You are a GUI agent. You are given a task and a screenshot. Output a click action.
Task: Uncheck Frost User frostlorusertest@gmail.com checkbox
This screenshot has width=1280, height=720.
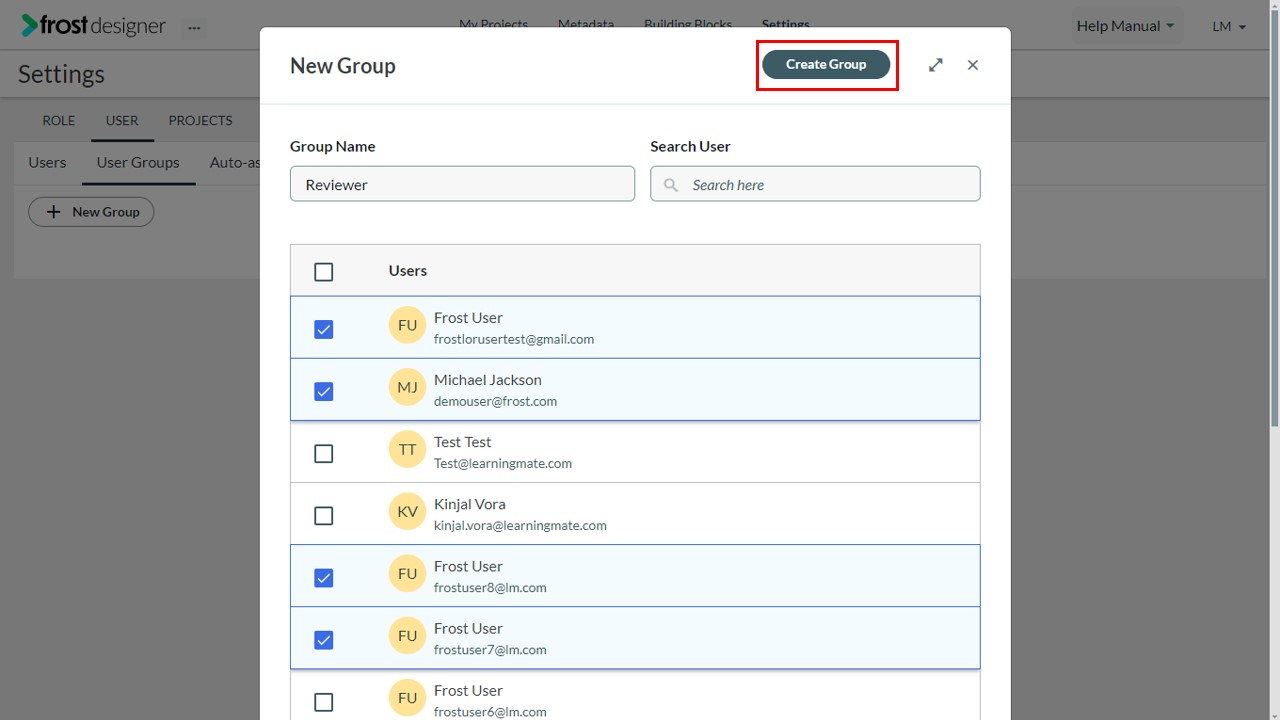[x=324, y=329]
